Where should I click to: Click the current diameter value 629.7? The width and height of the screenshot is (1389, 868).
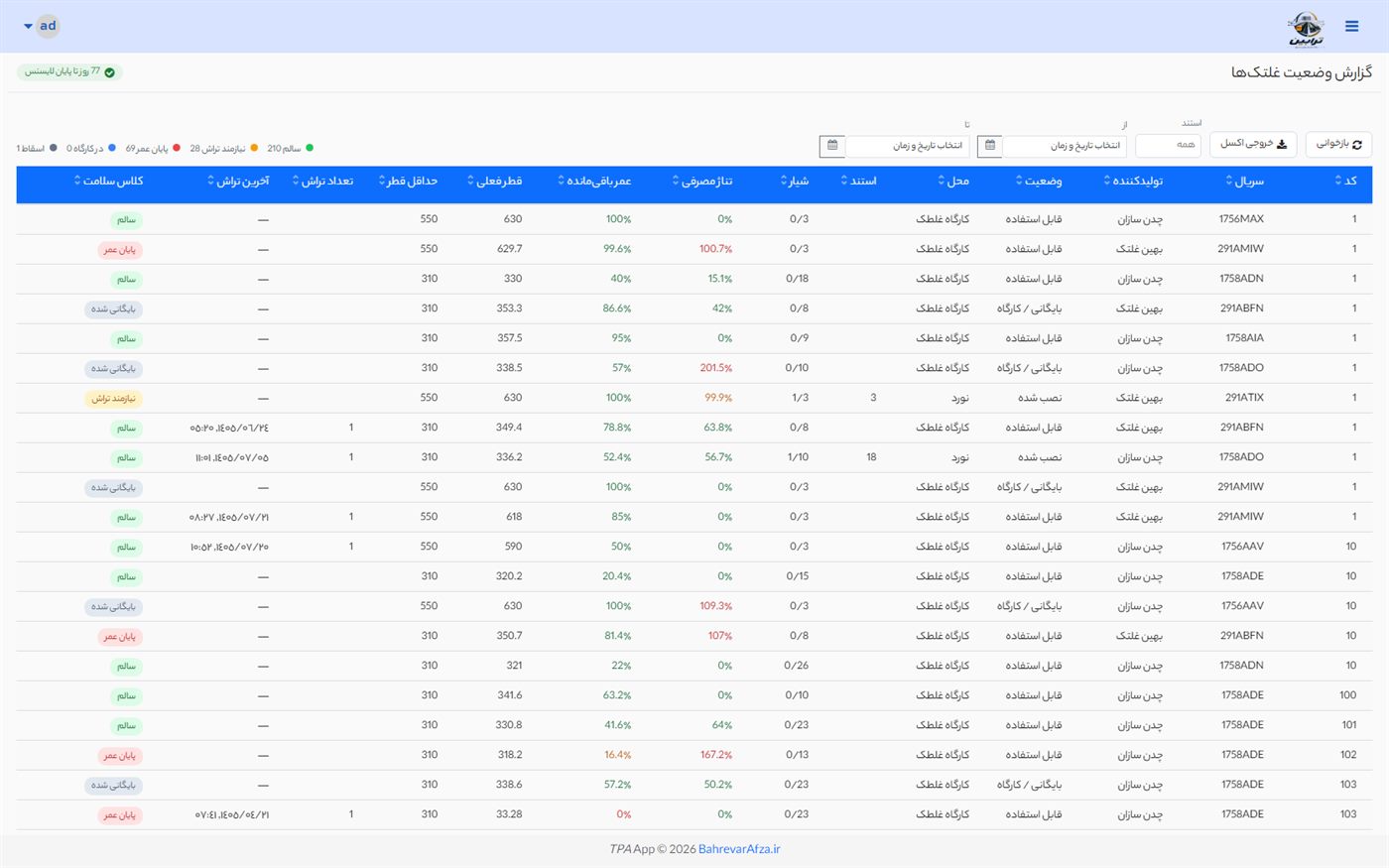pos(510,249)
